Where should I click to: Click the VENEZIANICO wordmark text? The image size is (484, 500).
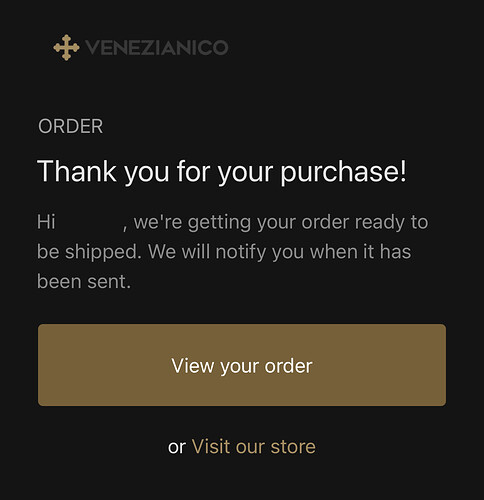(157, 48)
